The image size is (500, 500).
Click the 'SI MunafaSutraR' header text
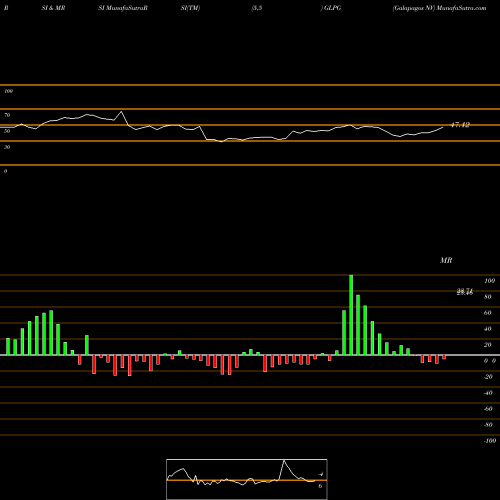(123, 8)
